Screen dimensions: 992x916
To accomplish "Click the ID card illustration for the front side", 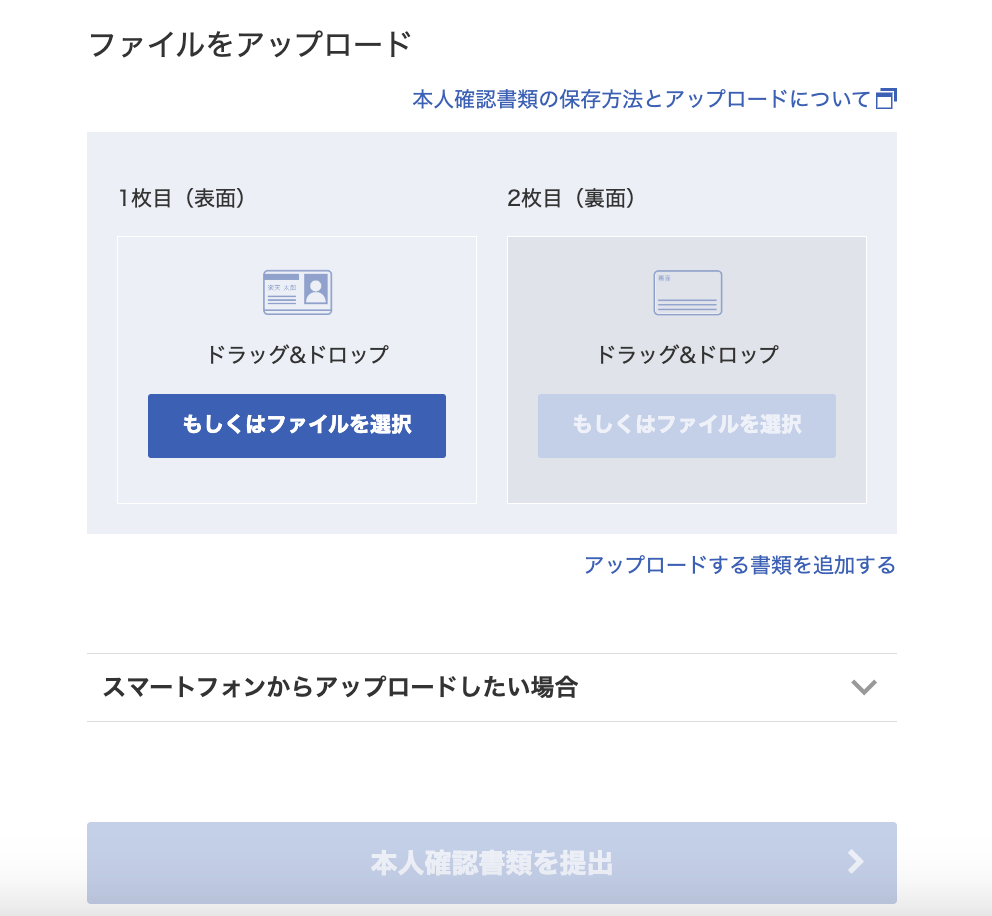I will pyautogui.click(x=297, y=292).
